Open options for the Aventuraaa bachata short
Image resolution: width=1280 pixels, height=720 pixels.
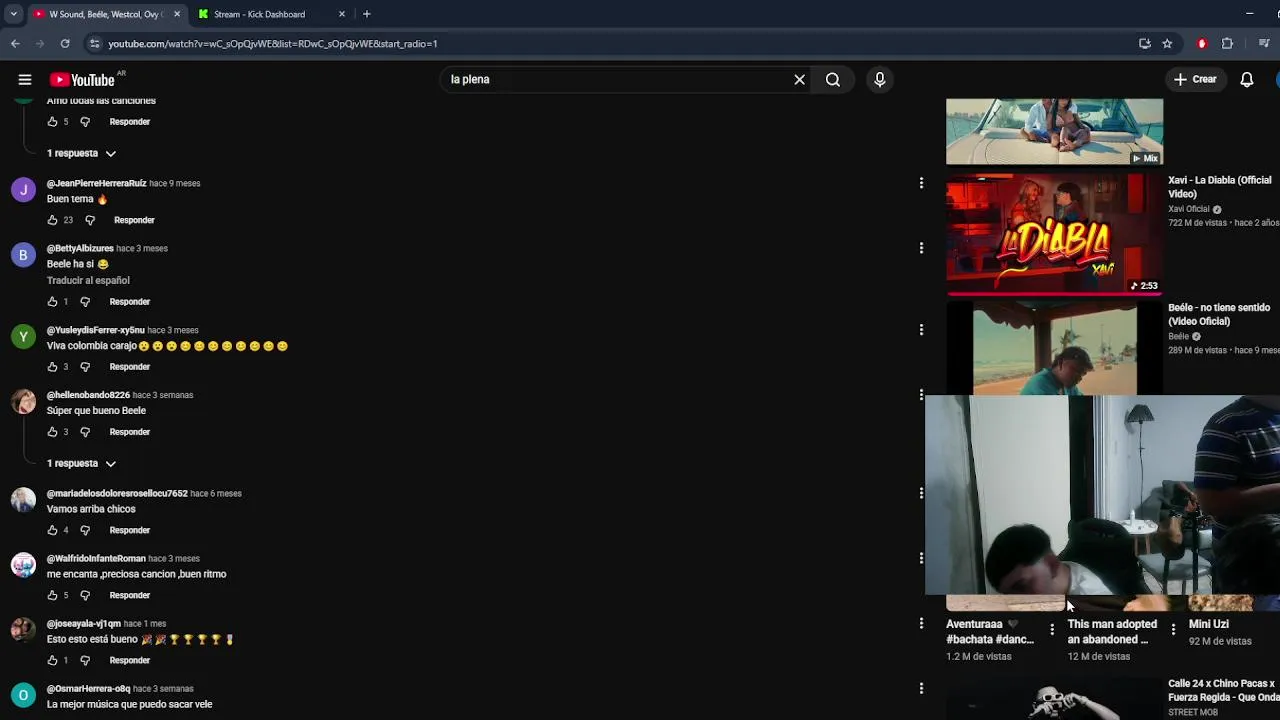coord(1052,630)
